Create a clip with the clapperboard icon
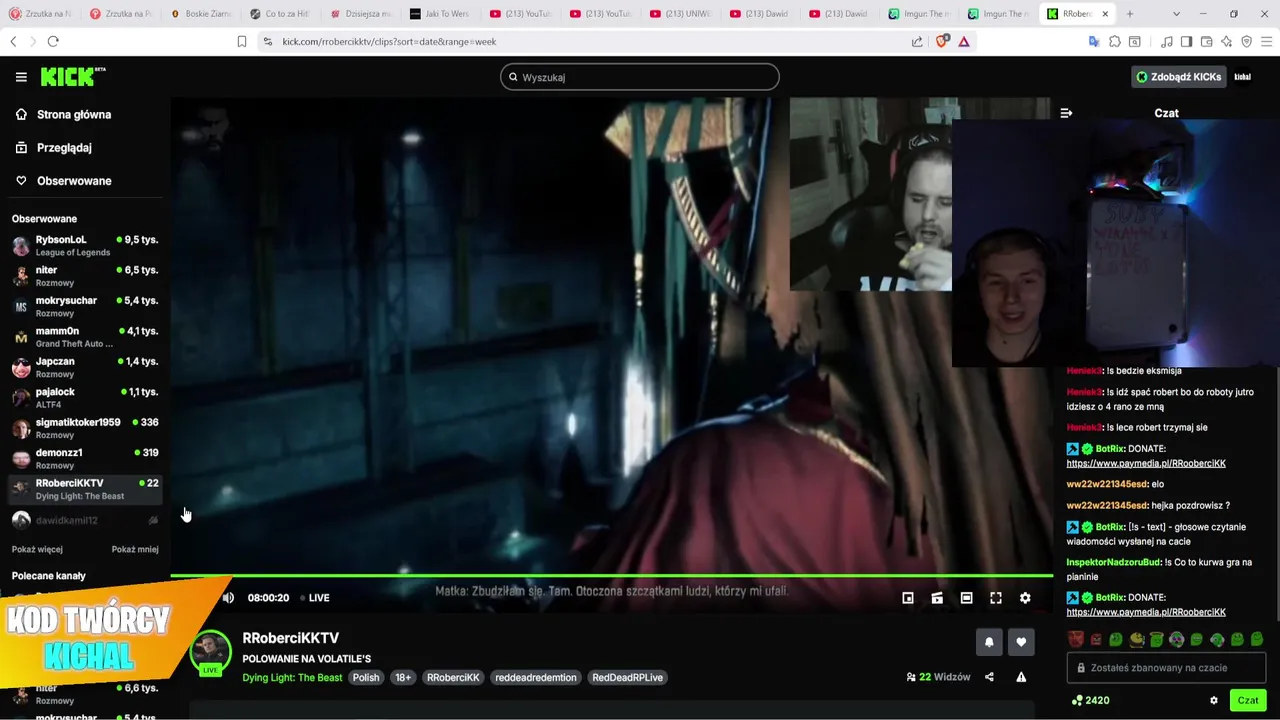Image resolution: width=1280 pixels, height=720 pixels. pyautogui.click(x=937, y=598)
